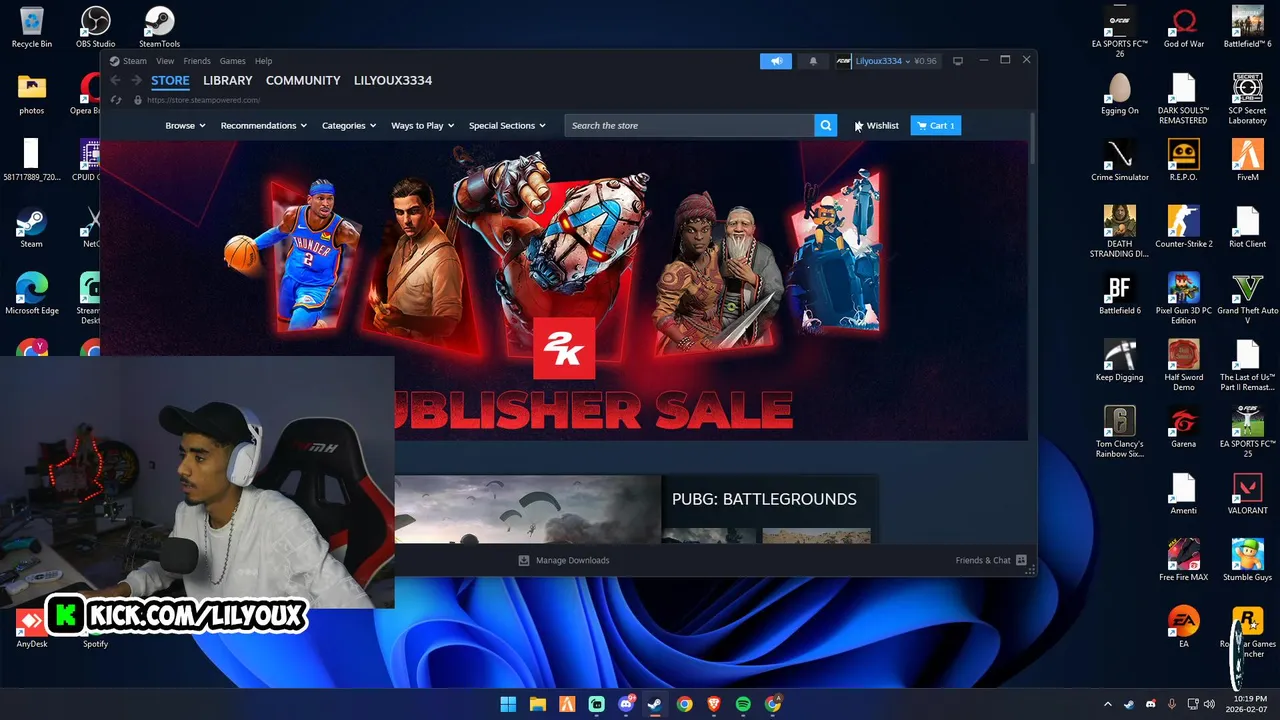
Task: Open SteamTools desktop icon
Action: [159, 27]
